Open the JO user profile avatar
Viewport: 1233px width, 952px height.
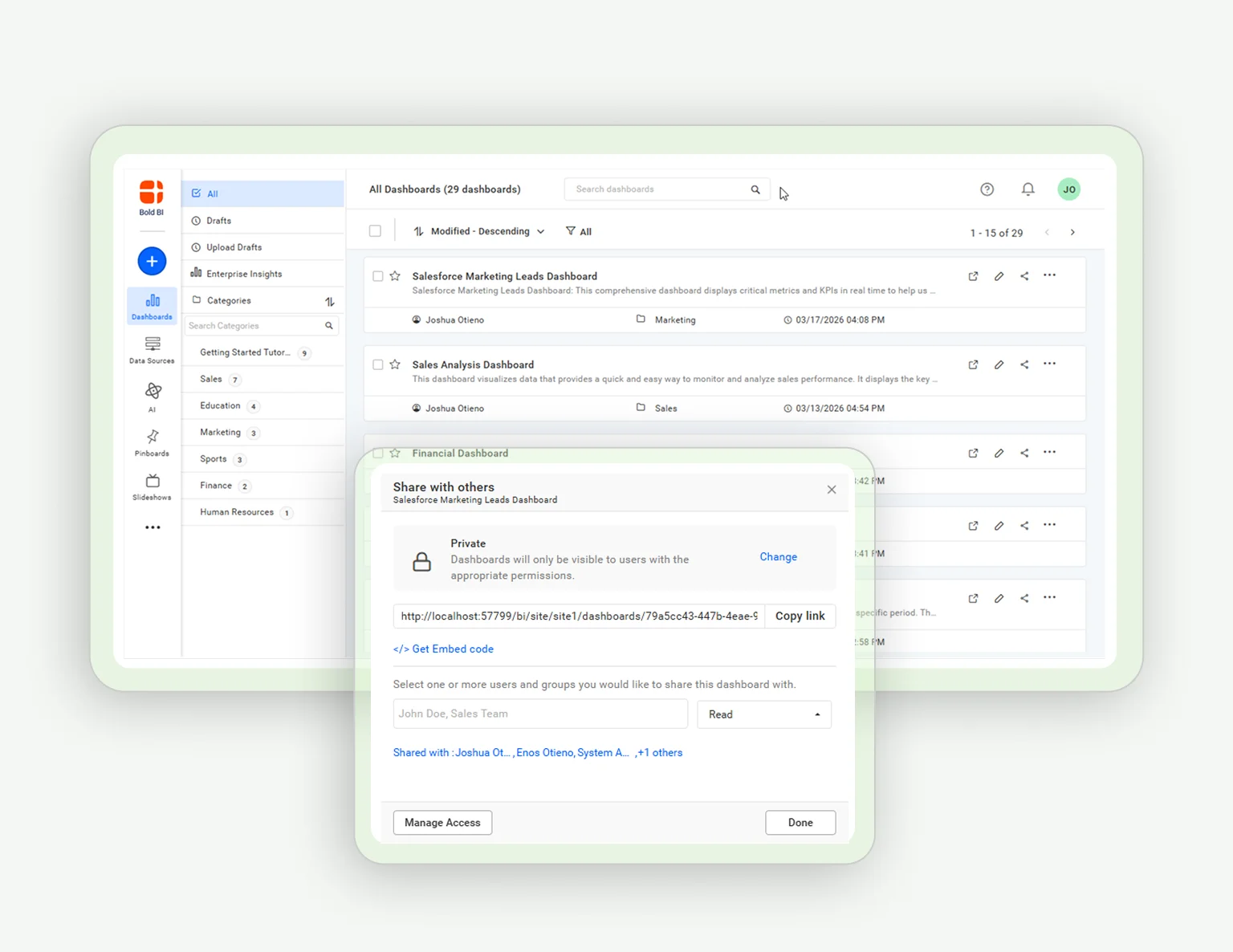click(1069, 189)
